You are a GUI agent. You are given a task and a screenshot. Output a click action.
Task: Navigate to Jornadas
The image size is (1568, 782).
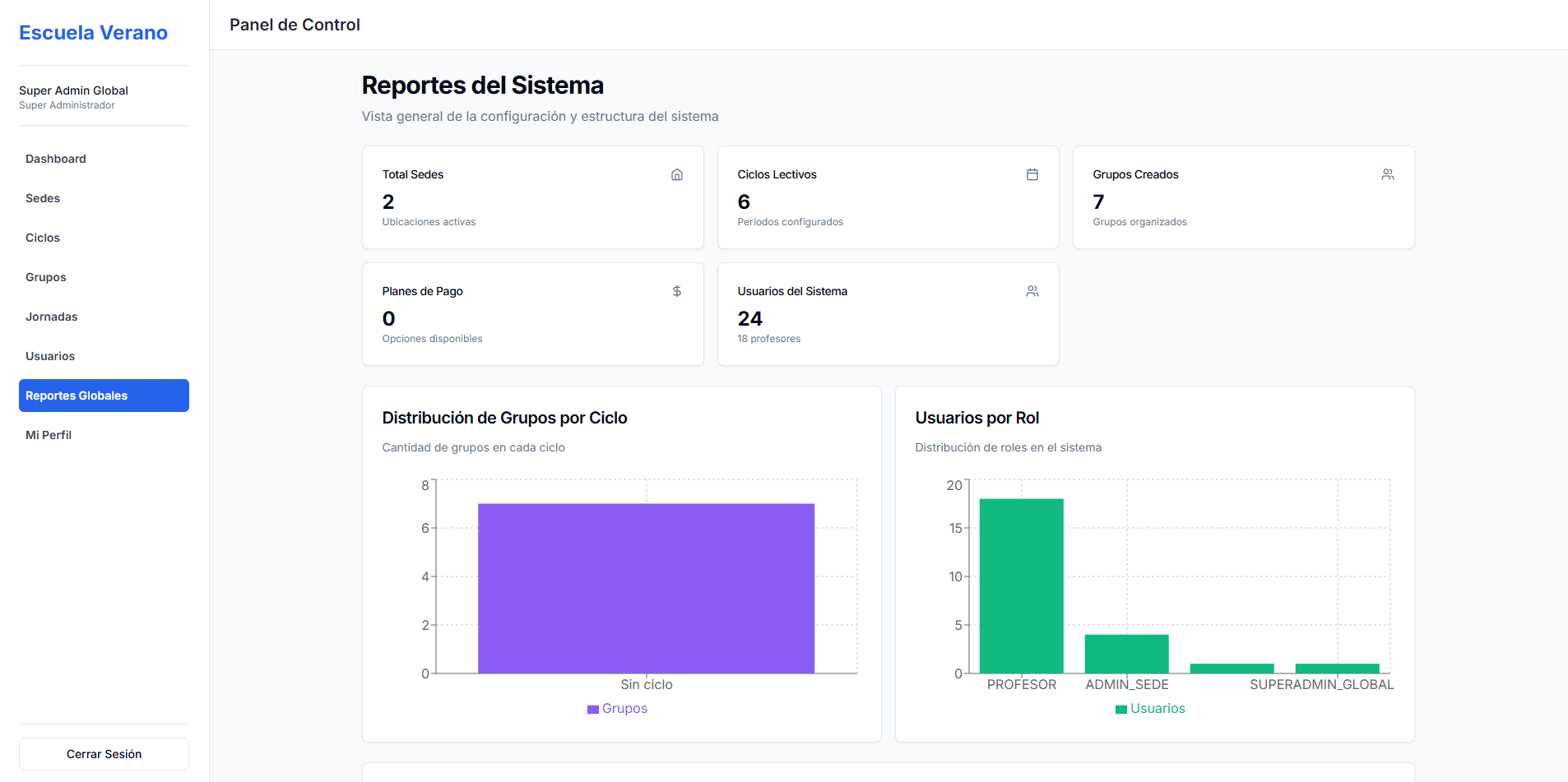[104, 317]
